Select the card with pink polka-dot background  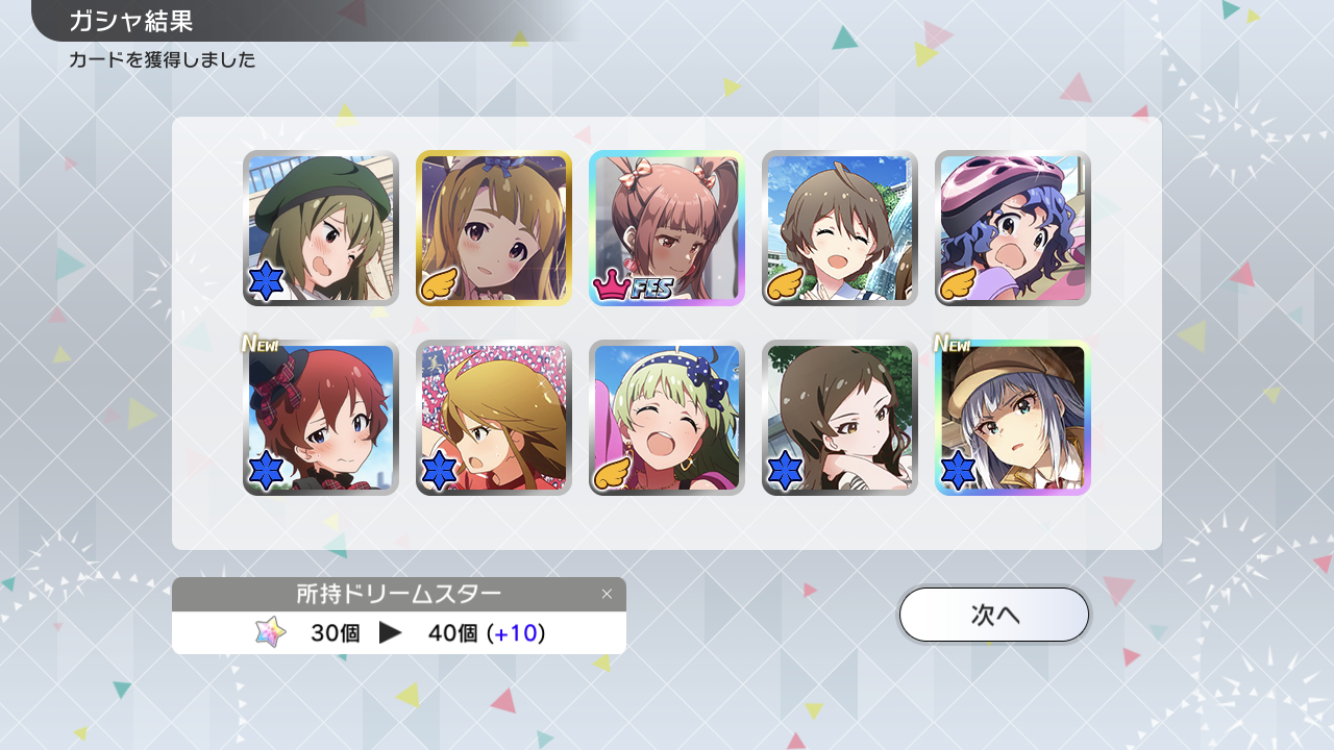tap(494, 418)
